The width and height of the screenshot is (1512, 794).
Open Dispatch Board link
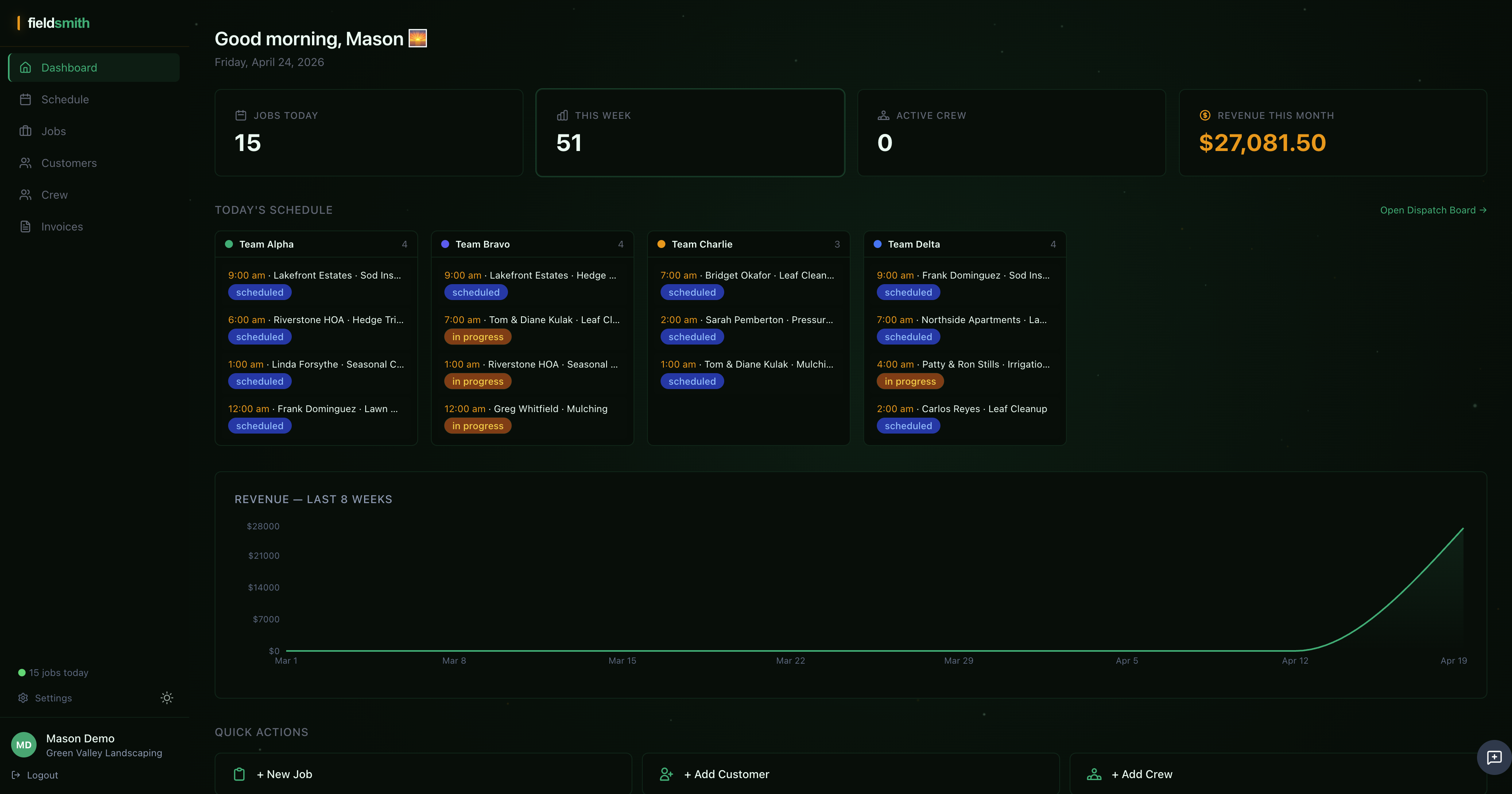coord(1433,210)
